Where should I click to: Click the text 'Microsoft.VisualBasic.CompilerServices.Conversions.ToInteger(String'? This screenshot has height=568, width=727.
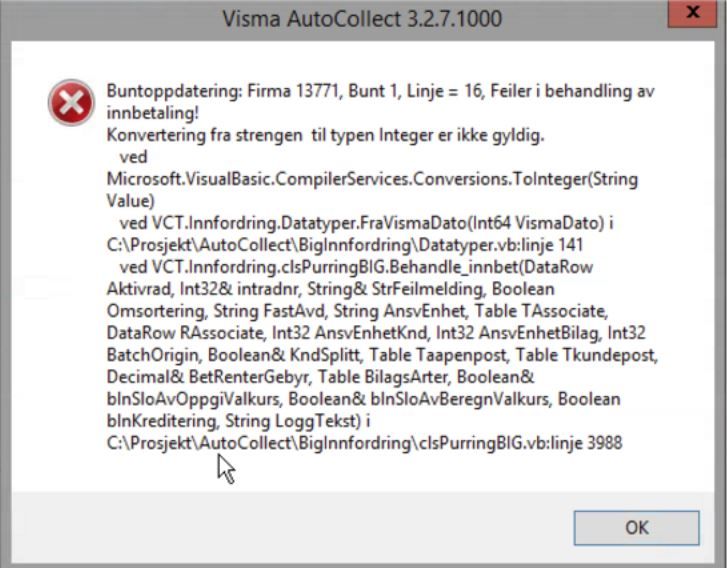coord(372,179)
